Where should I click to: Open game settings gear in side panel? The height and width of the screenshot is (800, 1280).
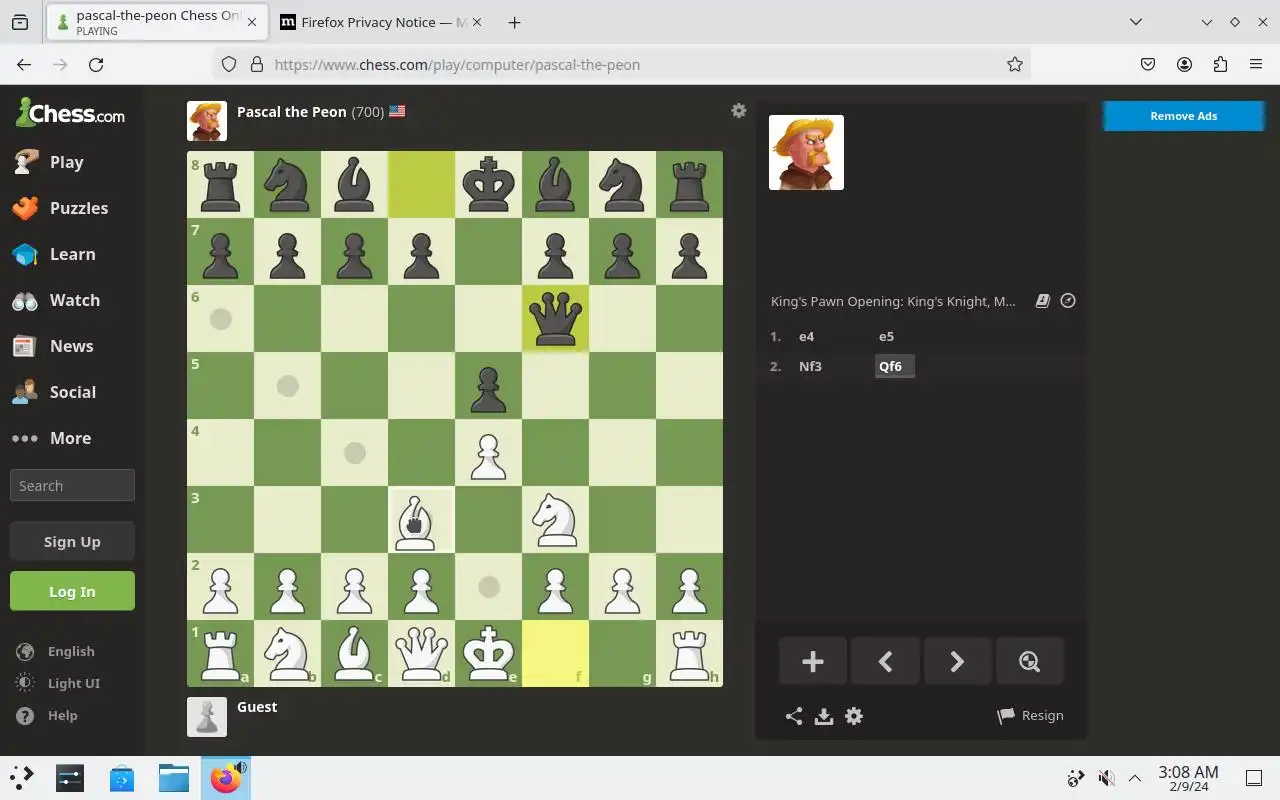pos(854,716)
